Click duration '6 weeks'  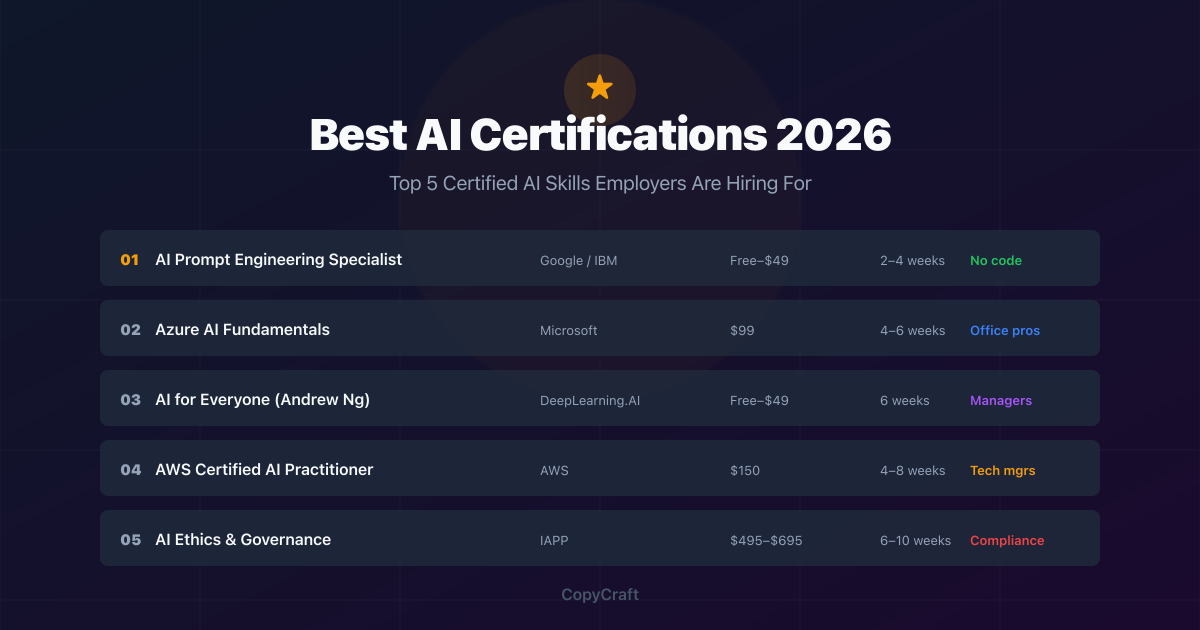click(x=905, y=401)
